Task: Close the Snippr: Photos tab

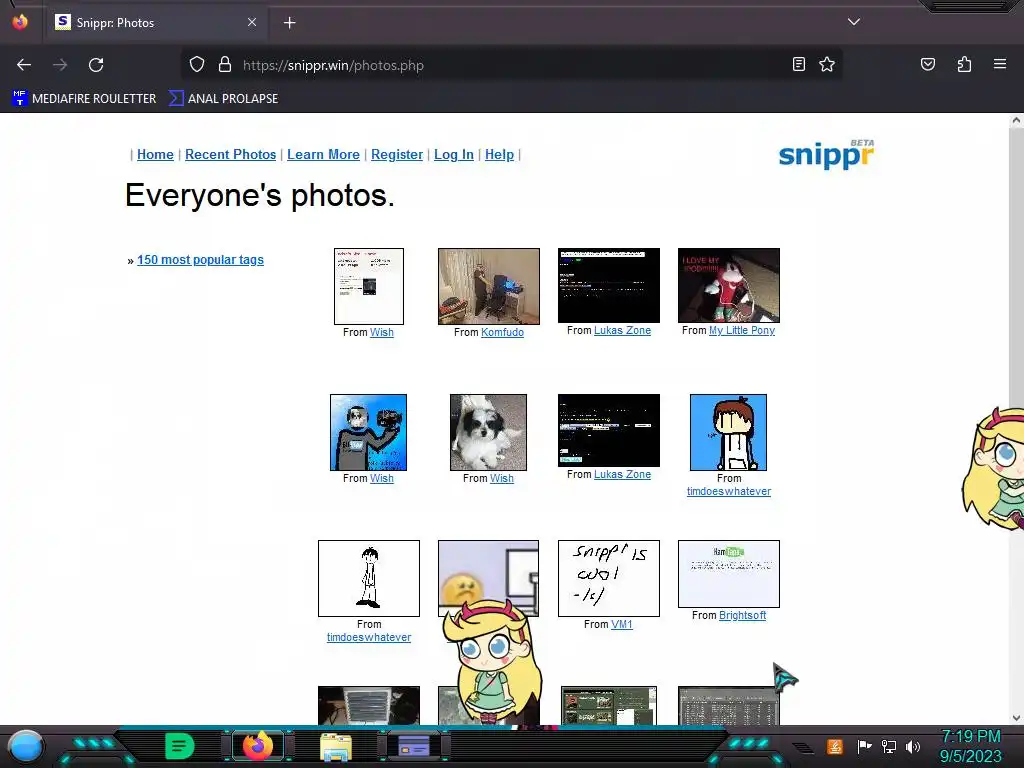Action: pyautogui.click(x=251, y=22)
